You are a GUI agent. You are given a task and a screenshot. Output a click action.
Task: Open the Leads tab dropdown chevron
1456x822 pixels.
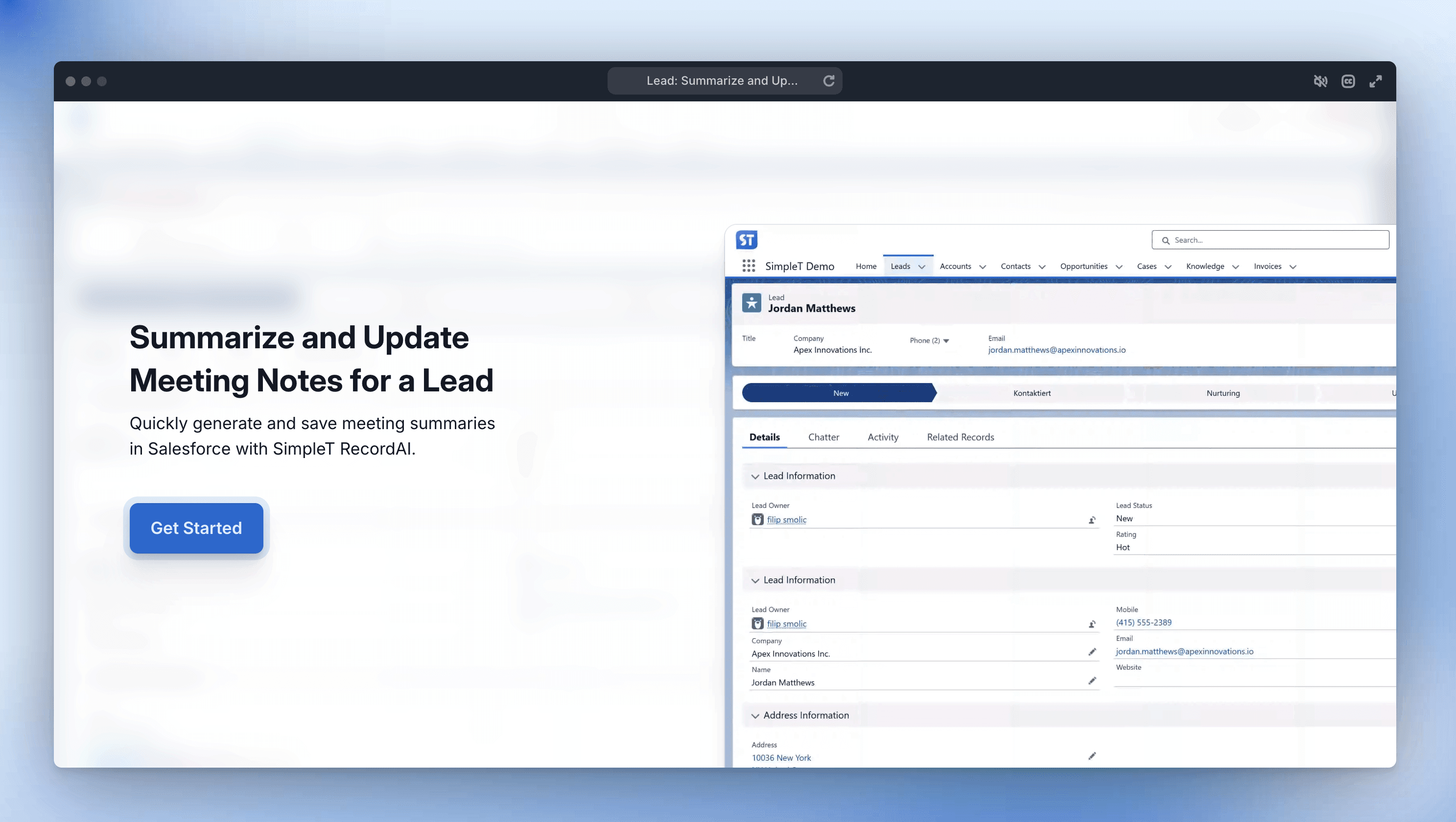[x=922, y=267]
